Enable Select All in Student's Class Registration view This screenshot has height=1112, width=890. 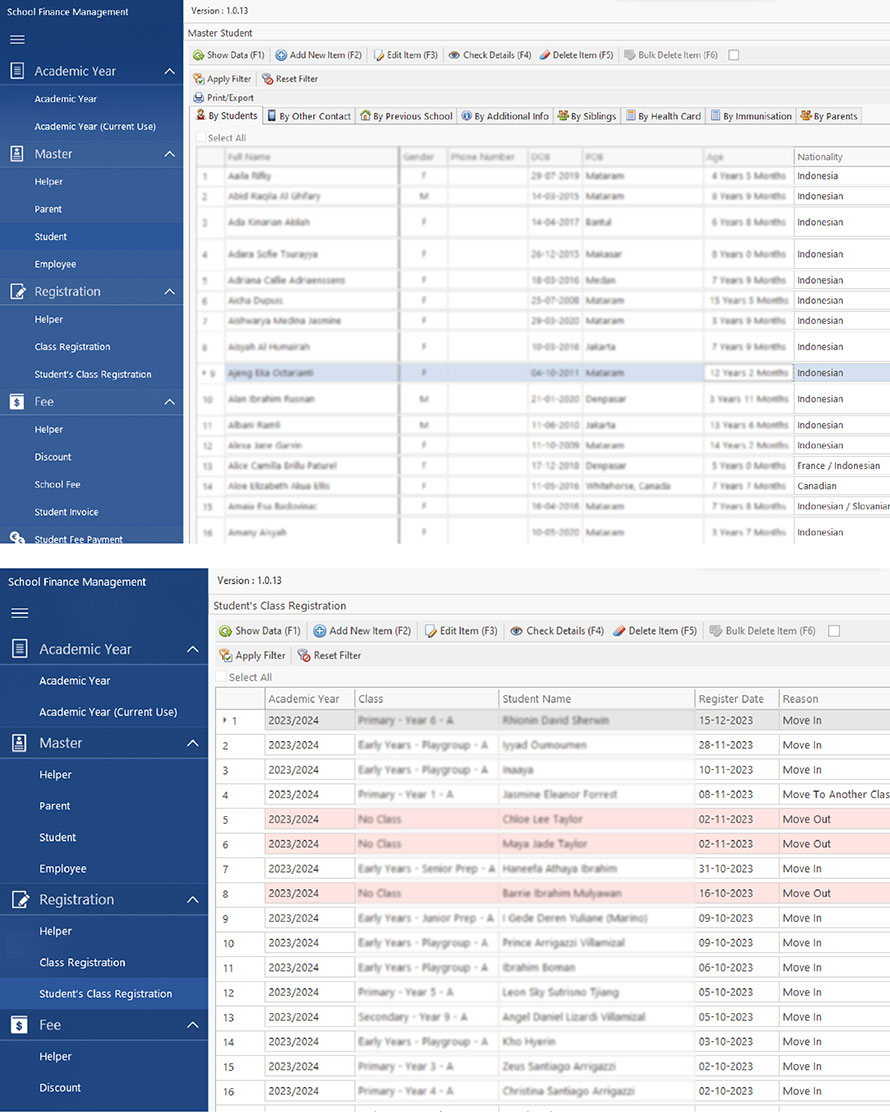pos(222,677)
